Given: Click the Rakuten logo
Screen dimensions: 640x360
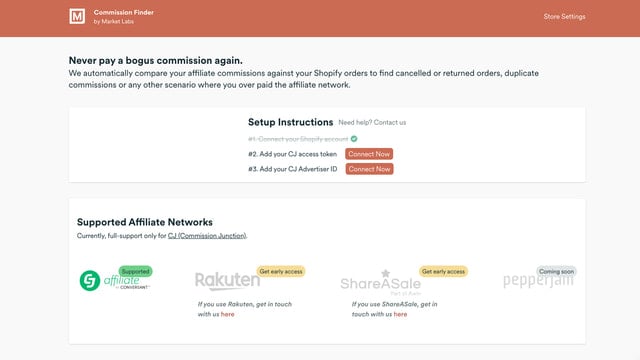Looking at the screenshot, I should point(227,281).
